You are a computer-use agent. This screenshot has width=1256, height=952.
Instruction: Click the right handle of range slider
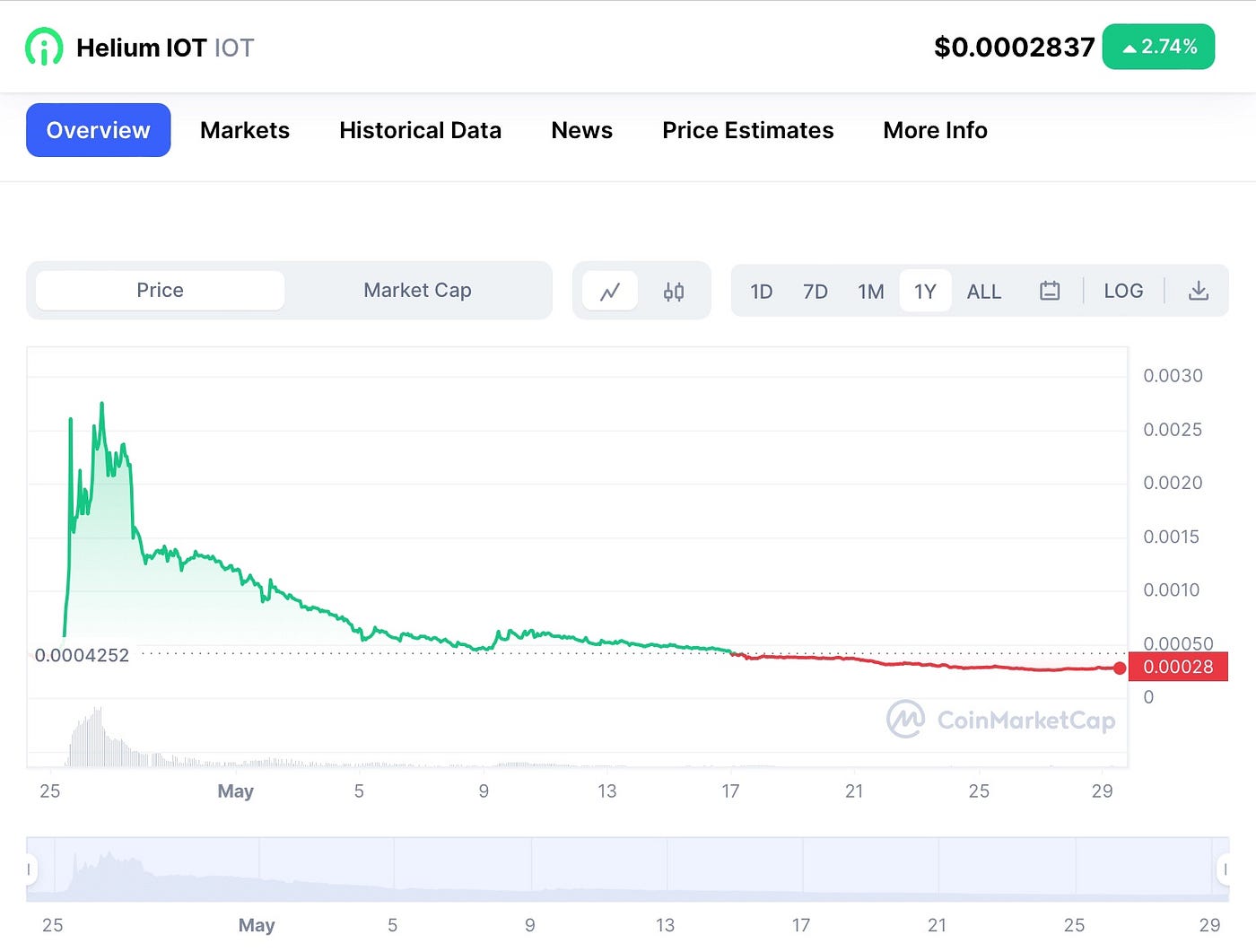(x=1224, y=869)
